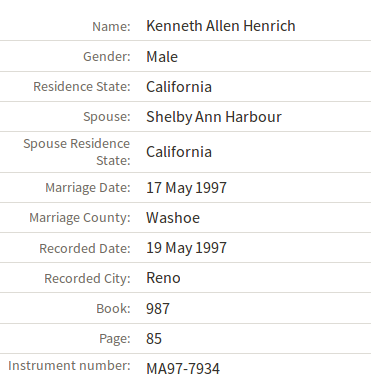This screenshot has height=385, width=371.
Task: Click the Marriage Date label
Action: [88, 188]
